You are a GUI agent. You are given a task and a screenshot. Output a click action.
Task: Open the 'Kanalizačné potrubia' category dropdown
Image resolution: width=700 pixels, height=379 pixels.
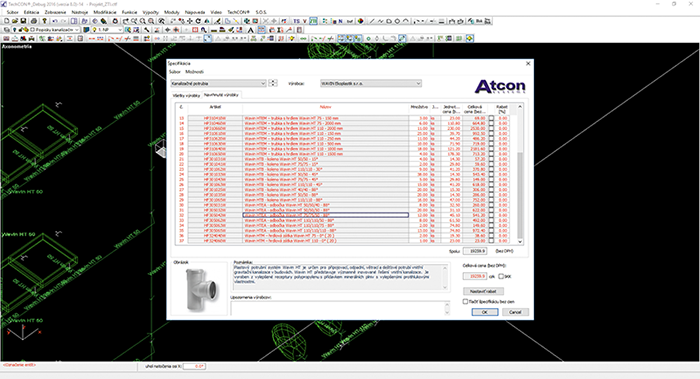pyautogui.click(x=218, y=83)
